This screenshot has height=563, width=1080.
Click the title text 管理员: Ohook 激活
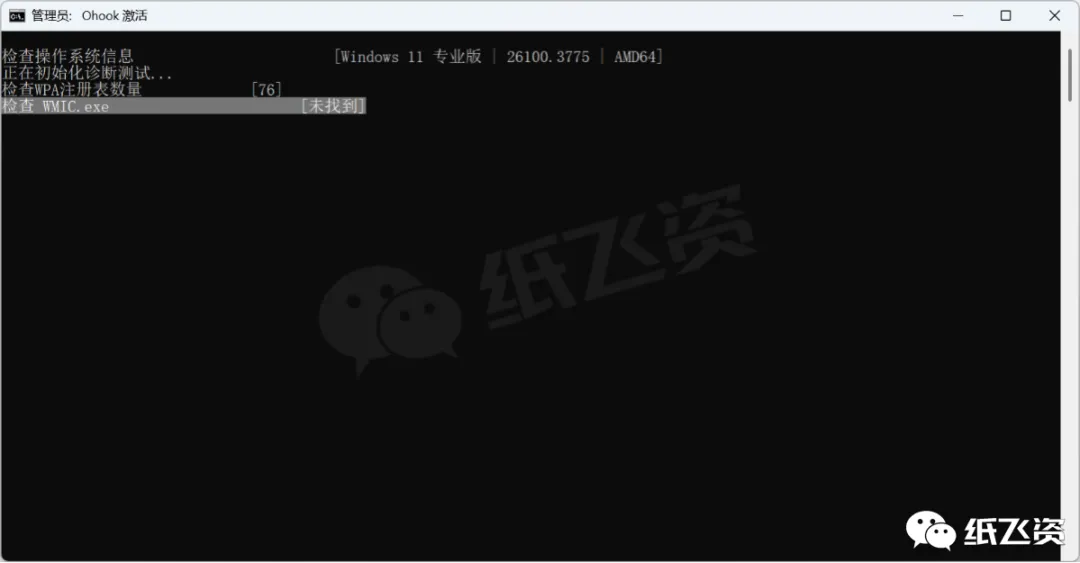(x=90, y=16)
